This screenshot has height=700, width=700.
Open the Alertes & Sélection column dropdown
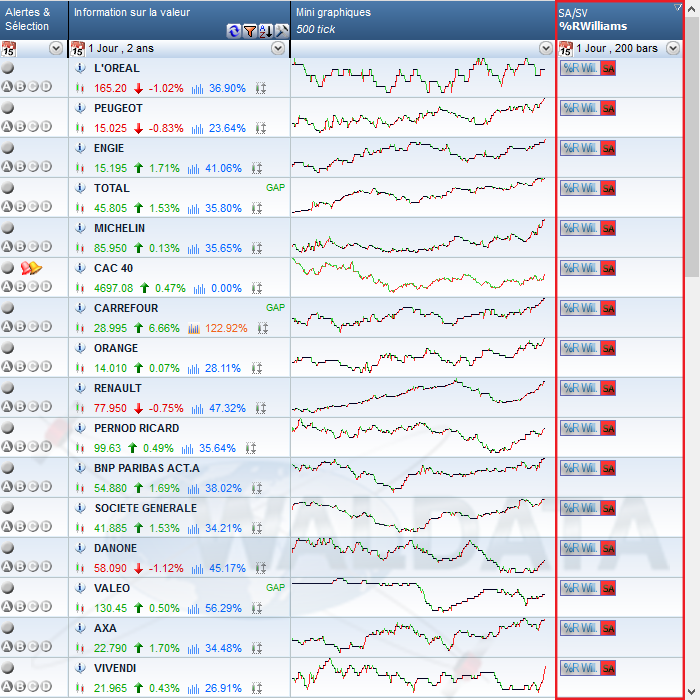[x=56, y=48]
